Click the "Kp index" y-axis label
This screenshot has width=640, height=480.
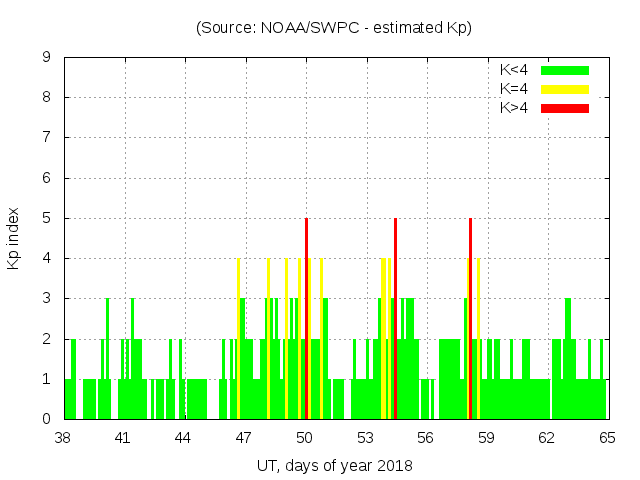14,238
